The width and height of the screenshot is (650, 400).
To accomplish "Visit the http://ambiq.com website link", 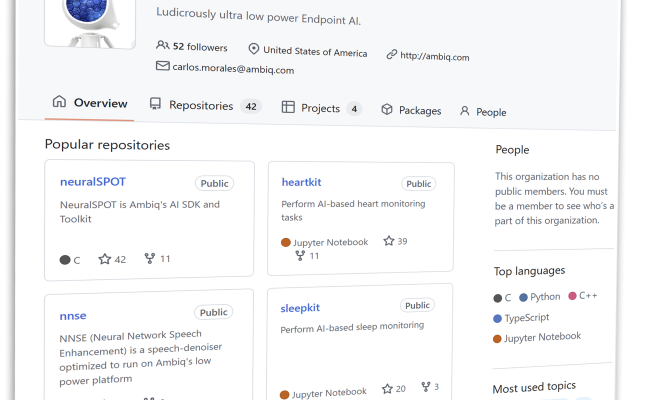I will 434,57.
